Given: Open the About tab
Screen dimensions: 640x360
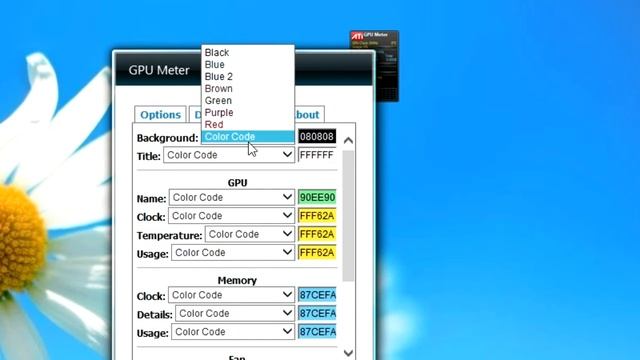Looking at the screenshot, I should (309, 115).
